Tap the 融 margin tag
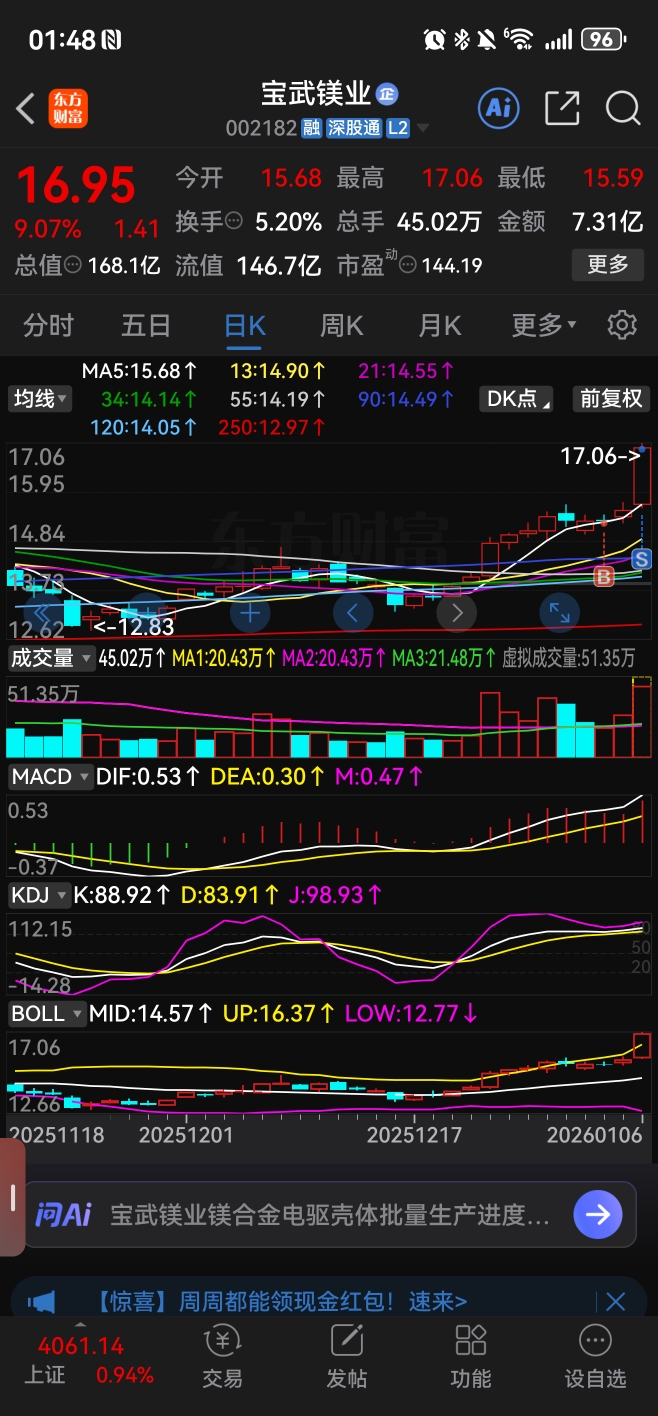The image size is (658, 1416). point(312,128)
